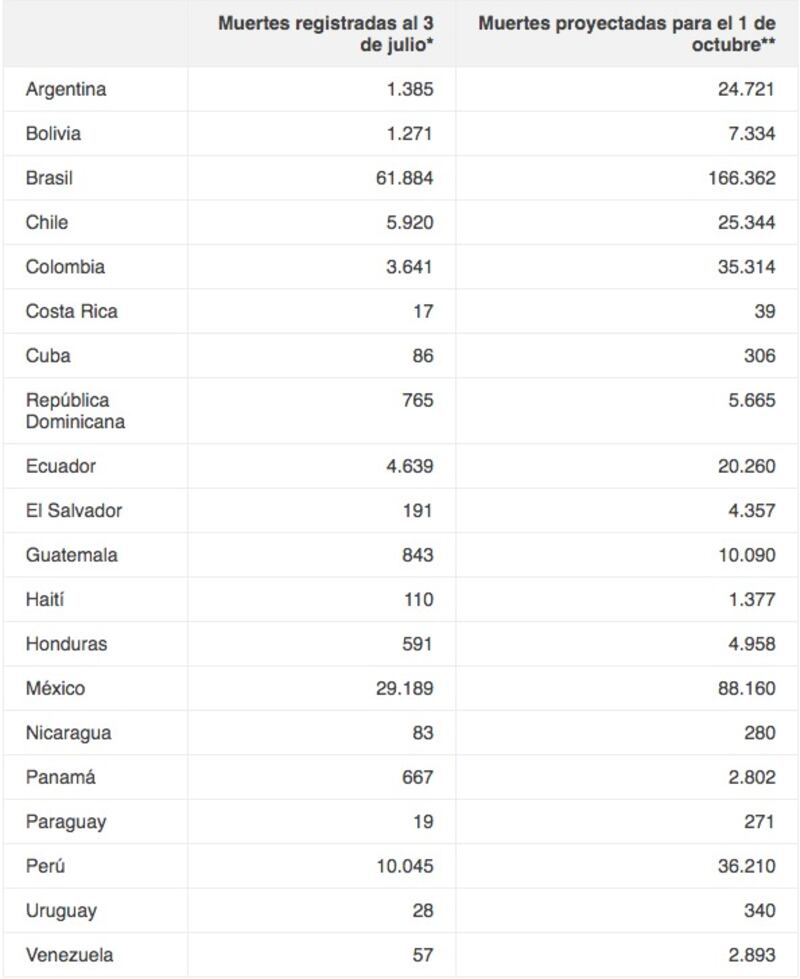Screen dimensions: 800x979
Task: Click Venezuela's projected value 2.893
Action: (x=752, y=955)
